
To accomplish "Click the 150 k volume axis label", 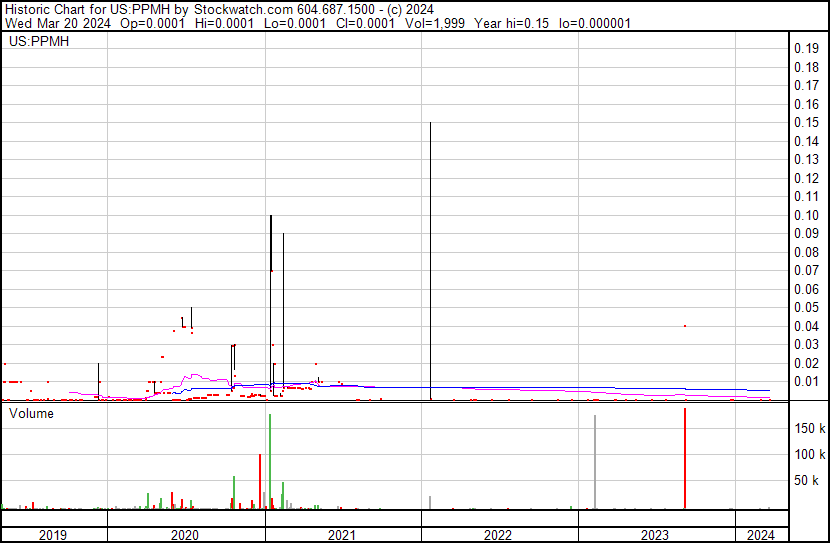I will 809,428.
